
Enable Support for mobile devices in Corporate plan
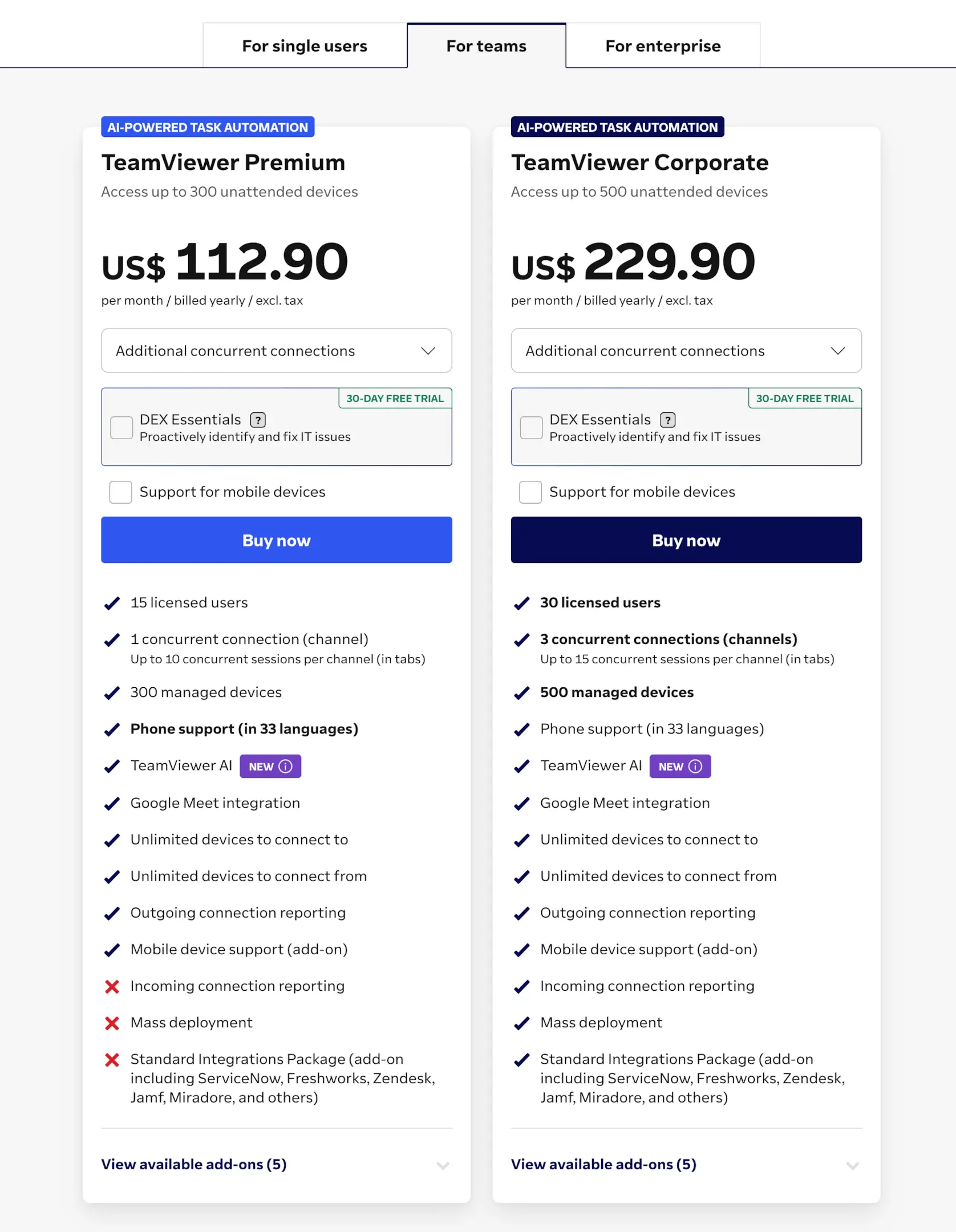pos(530,492)
